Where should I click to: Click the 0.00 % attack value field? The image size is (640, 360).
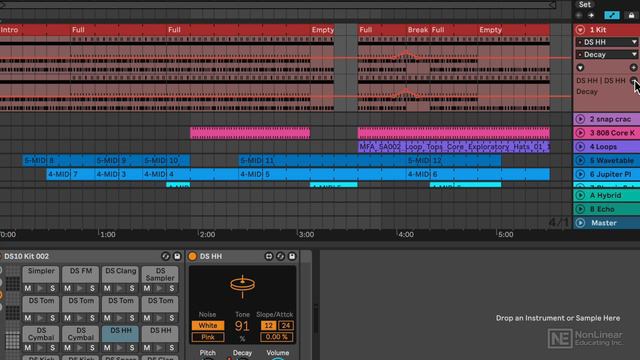click(x=277, y=337)
